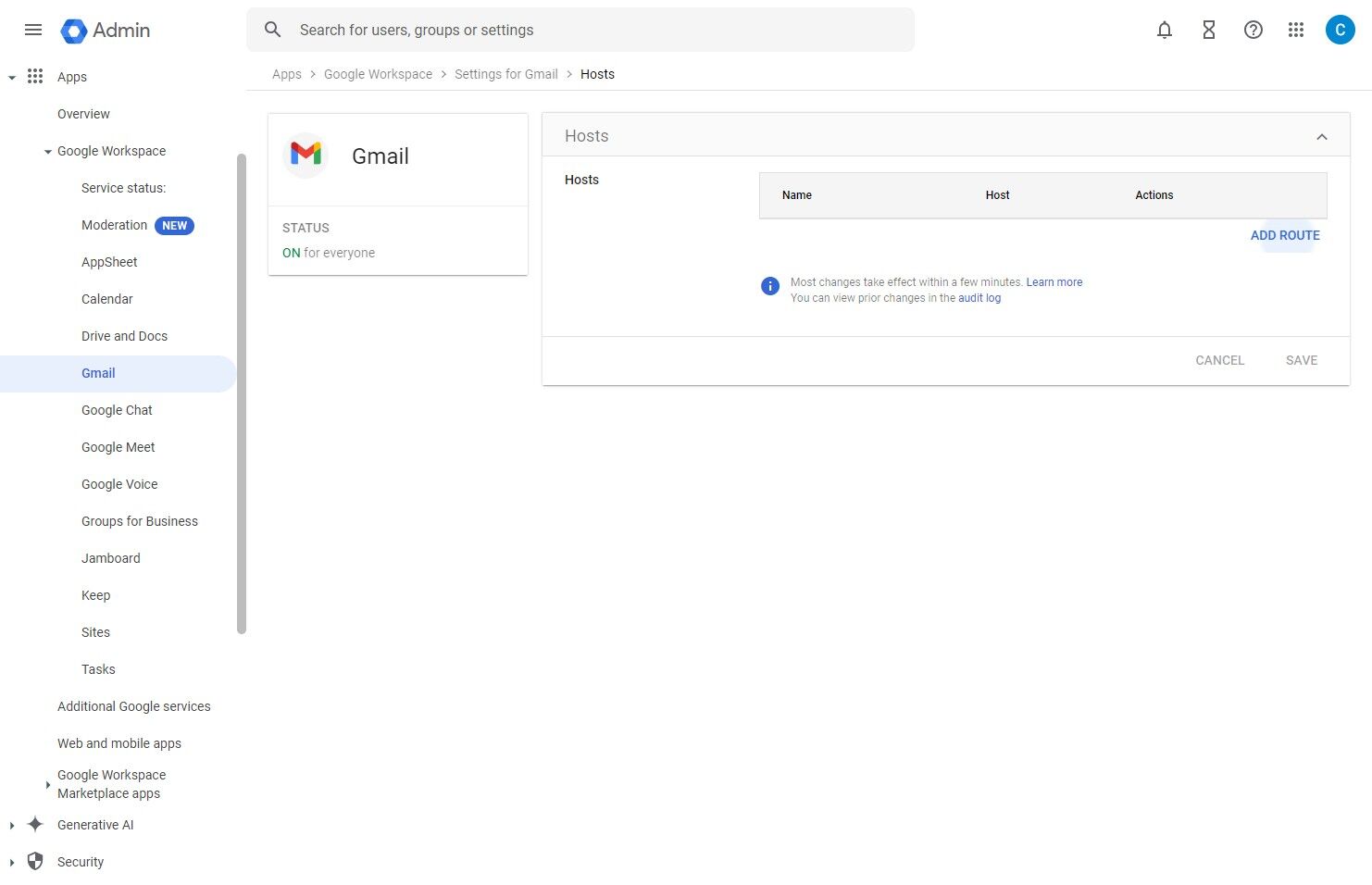Select Gmail in the sidebar
1372x885 pixels.
[118, 373]
